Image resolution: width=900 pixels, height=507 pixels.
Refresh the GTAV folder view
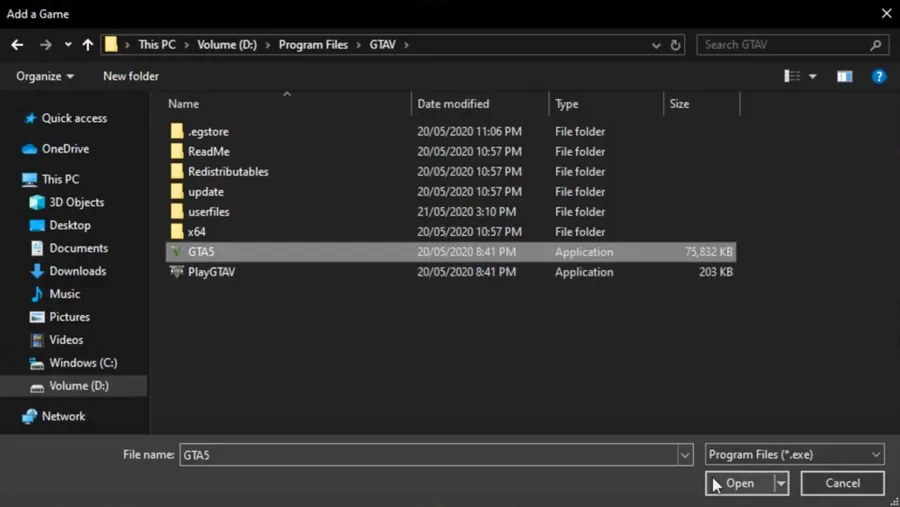click(x=675, y=45)
